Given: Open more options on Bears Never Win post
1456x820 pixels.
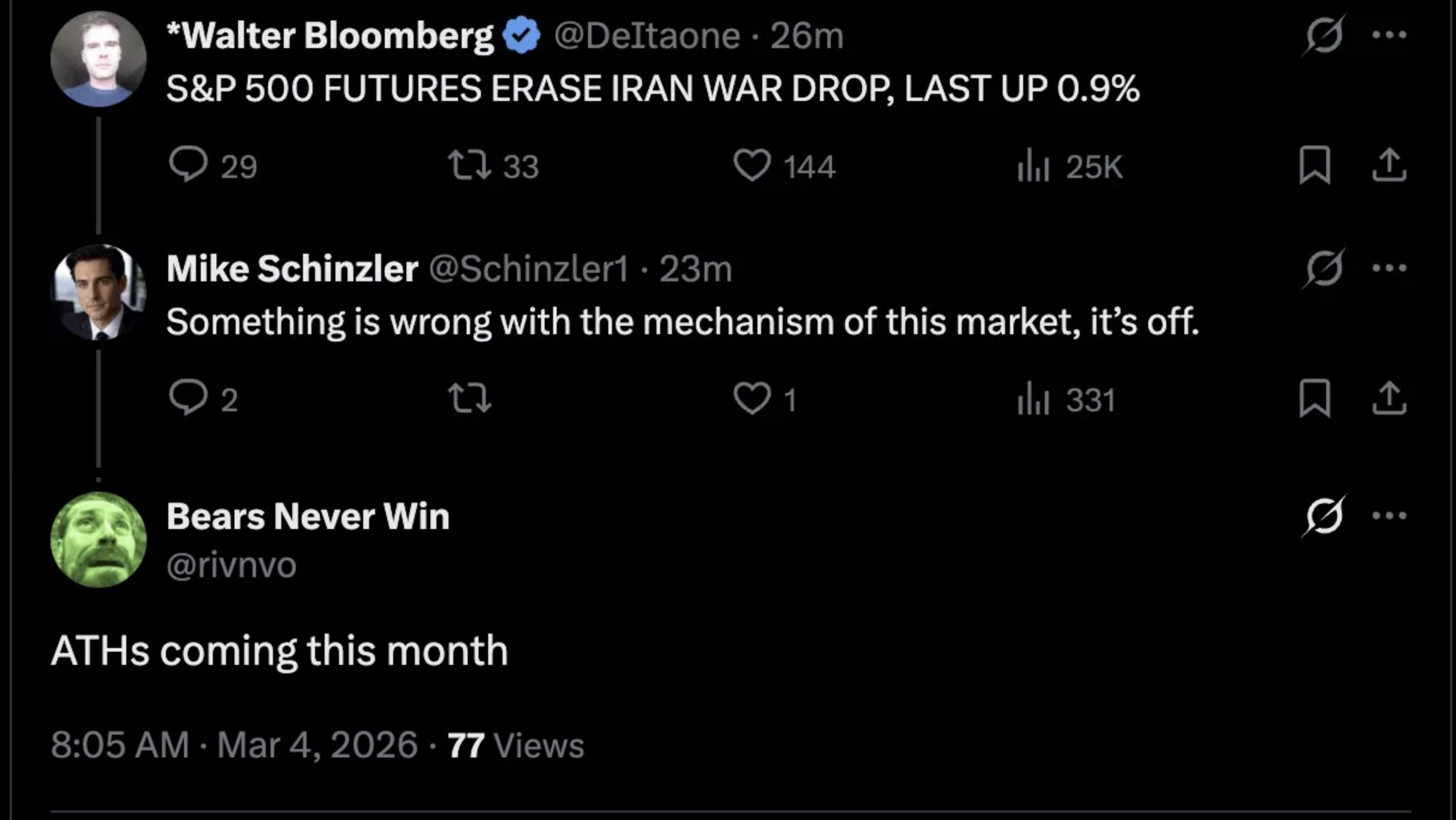Looking at the screenshot, I should click(1389, 515).
